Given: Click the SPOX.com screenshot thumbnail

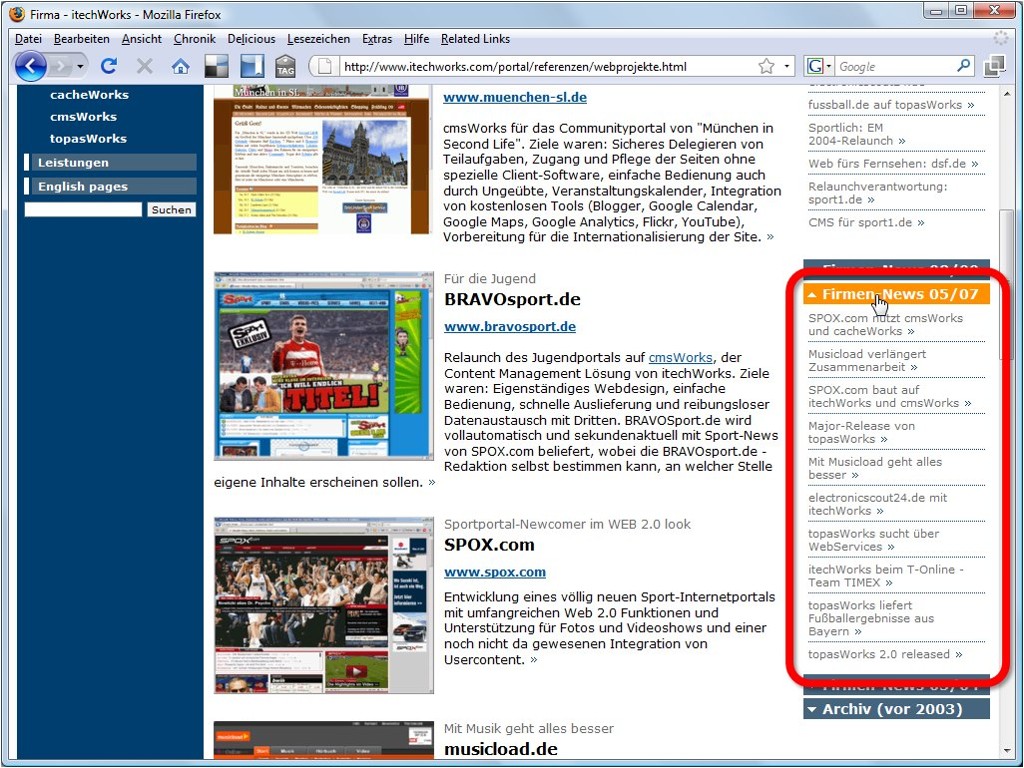Looking at the screenshot, I should pos(323,605).
